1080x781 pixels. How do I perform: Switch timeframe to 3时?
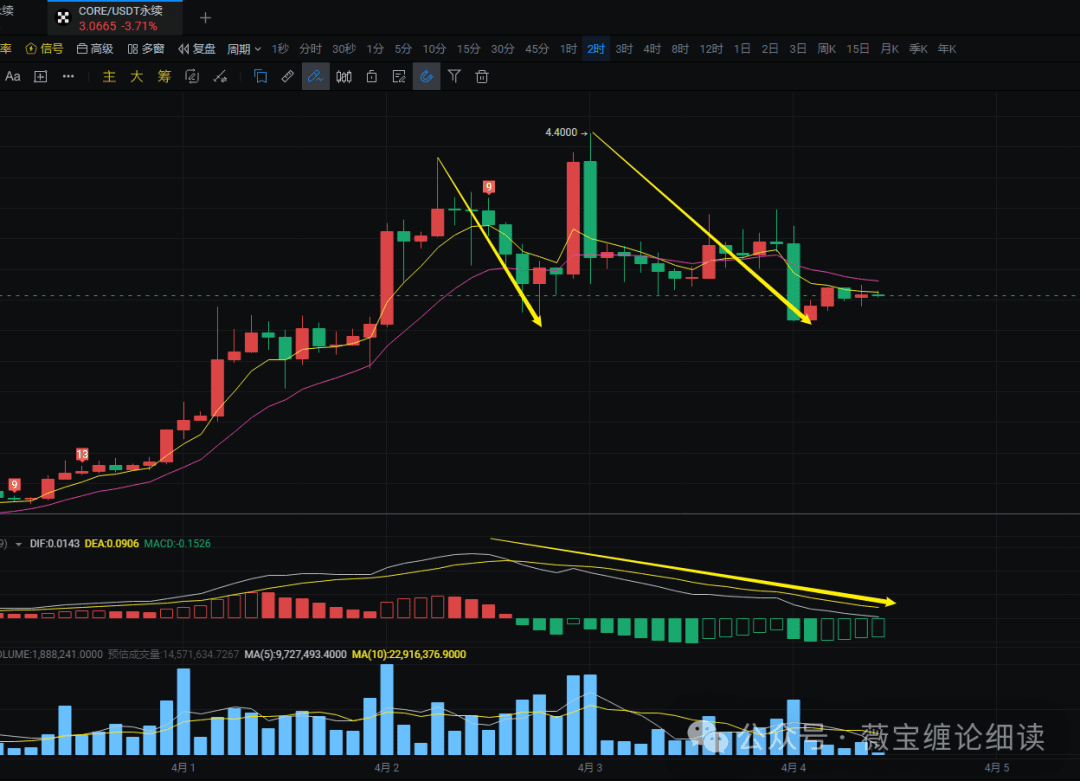pos(624,49)
